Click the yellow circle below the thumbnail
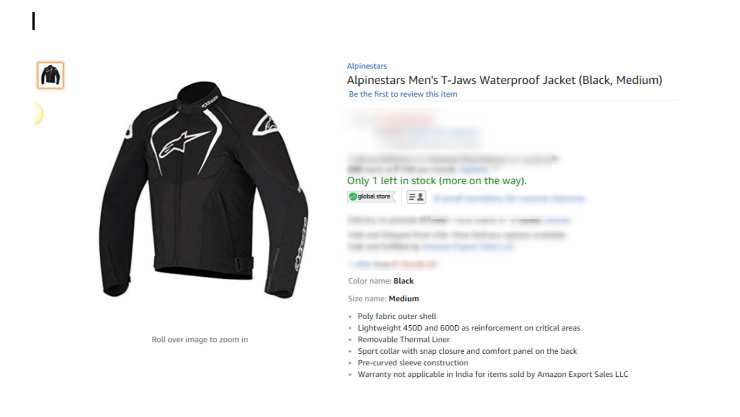The height and width of the screenshot is (417, 740). [x=38, y=114]
